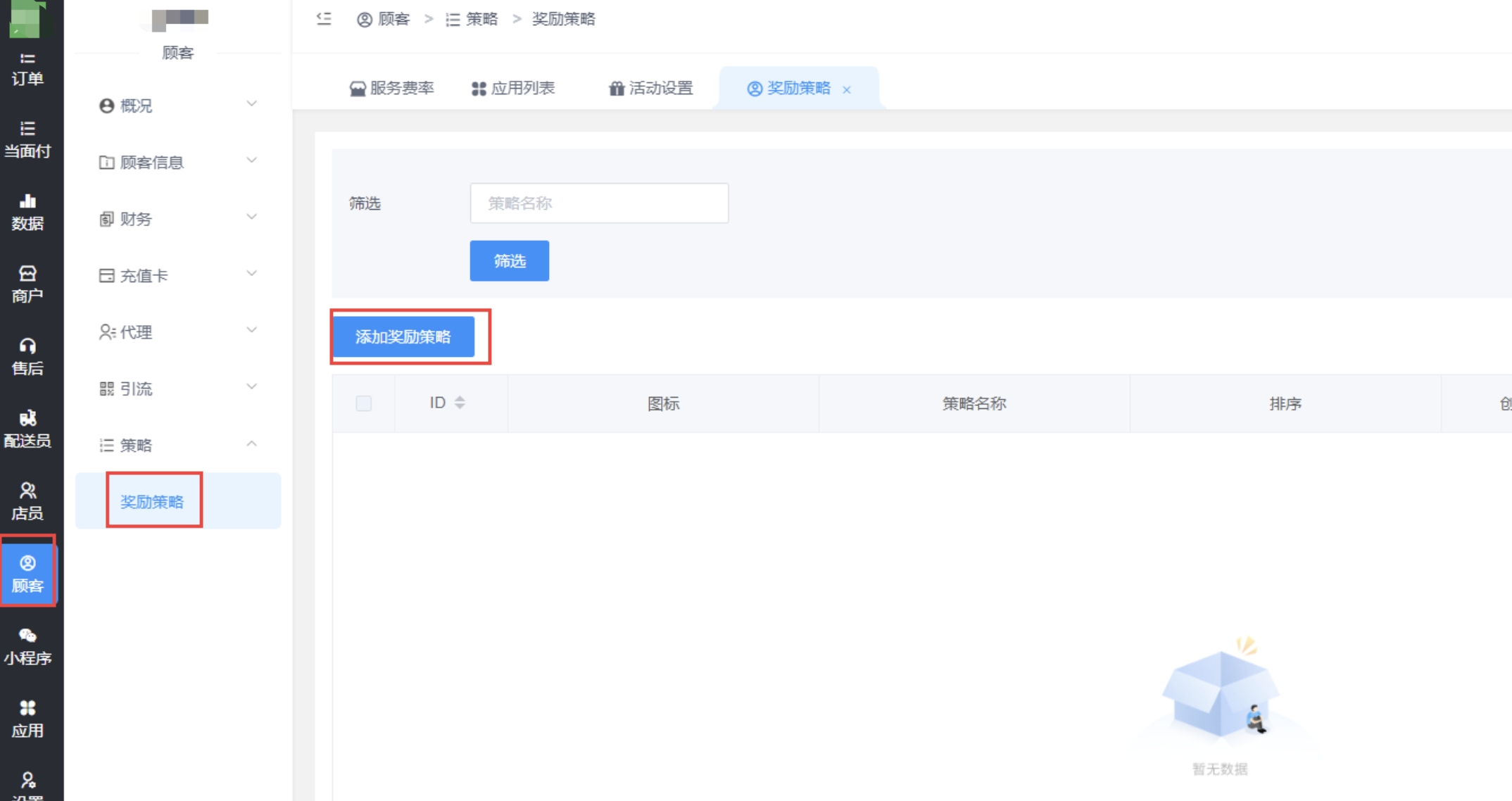The height and width of the screenshot is (801, 1512).
Task: Click the 策略名称 column header
Action: point(974,403)
